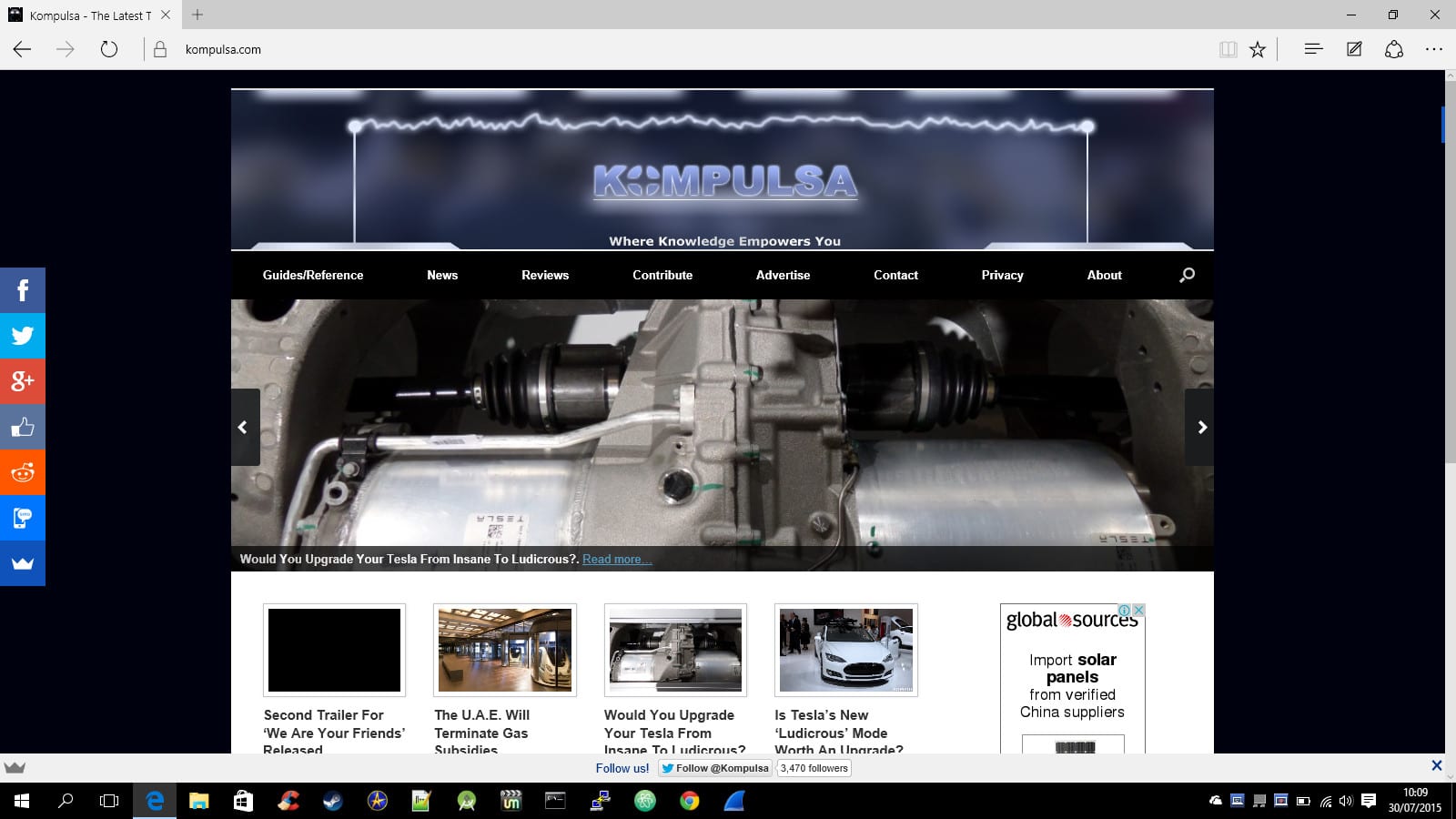Show previous slide with left arrow
This screenshot has width=1456, height=819.
[x=243, y=427]
